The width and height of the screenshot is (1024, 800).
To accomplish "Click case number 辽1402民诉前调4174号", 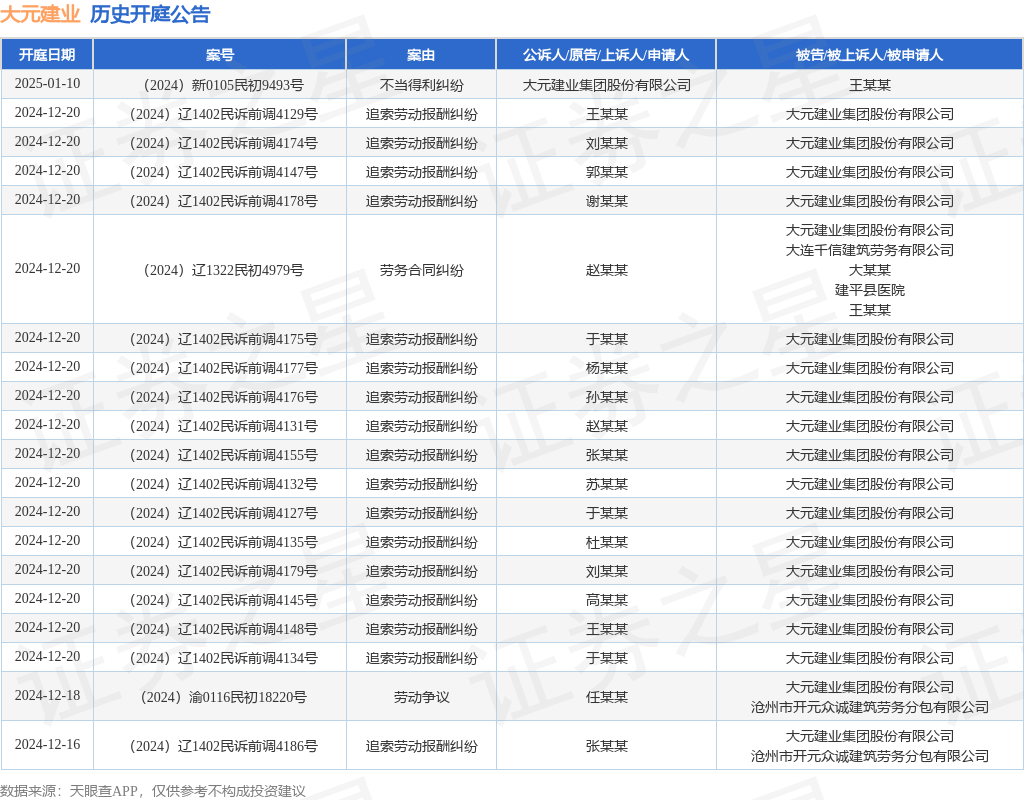I will tap(223, 143).
